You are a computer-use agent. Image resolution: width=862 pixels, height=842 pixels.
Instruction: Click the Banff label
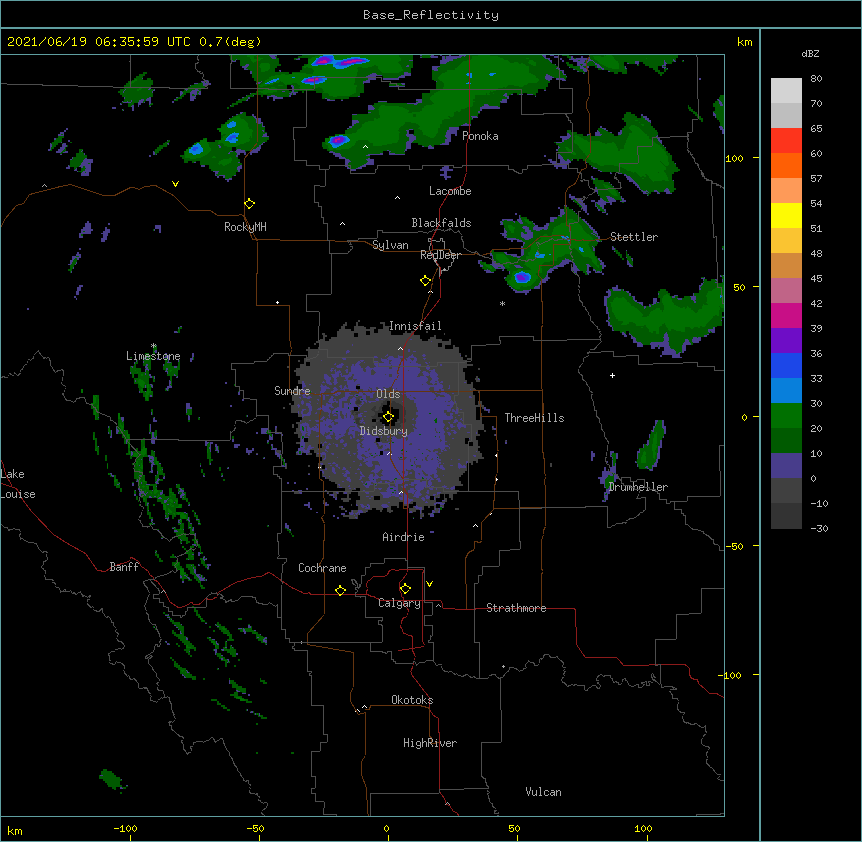(x=124, y=567)
